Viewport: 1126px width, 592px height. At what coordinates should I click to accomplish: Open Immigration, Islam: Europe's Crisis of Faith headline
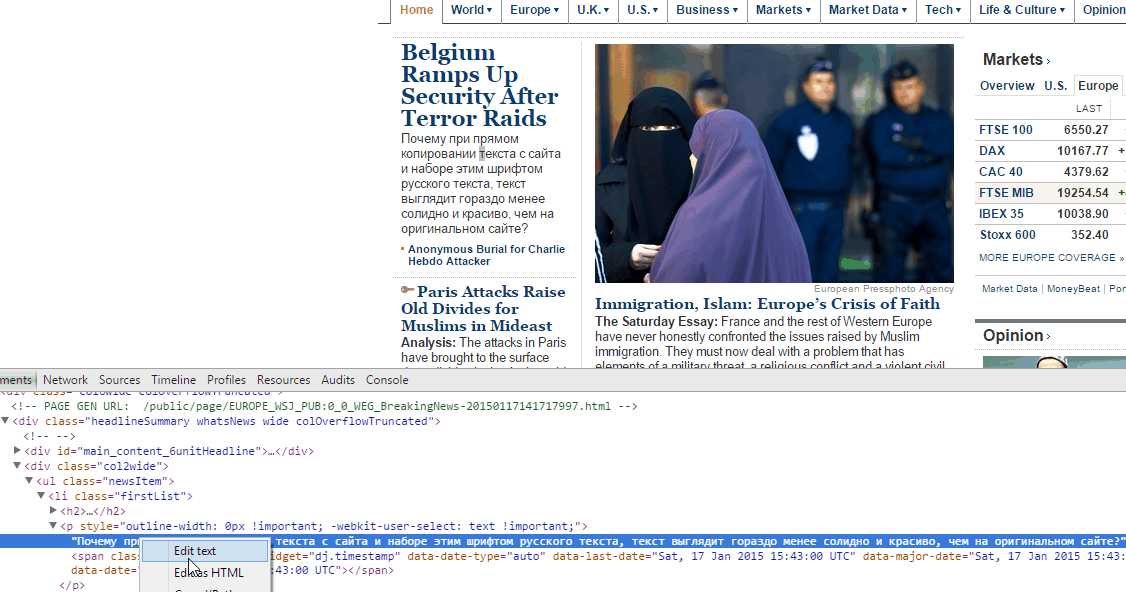(x=767, y=304)
